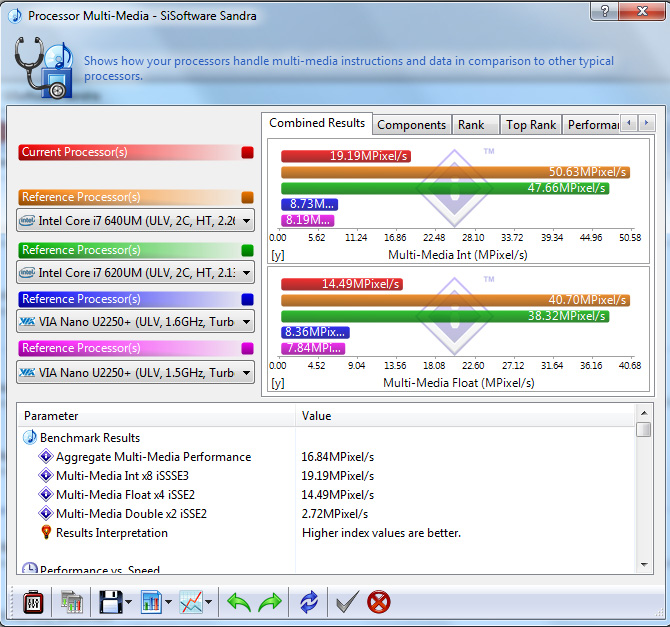Click the green back arrow
670x627 pixels.
coord(238,602)
